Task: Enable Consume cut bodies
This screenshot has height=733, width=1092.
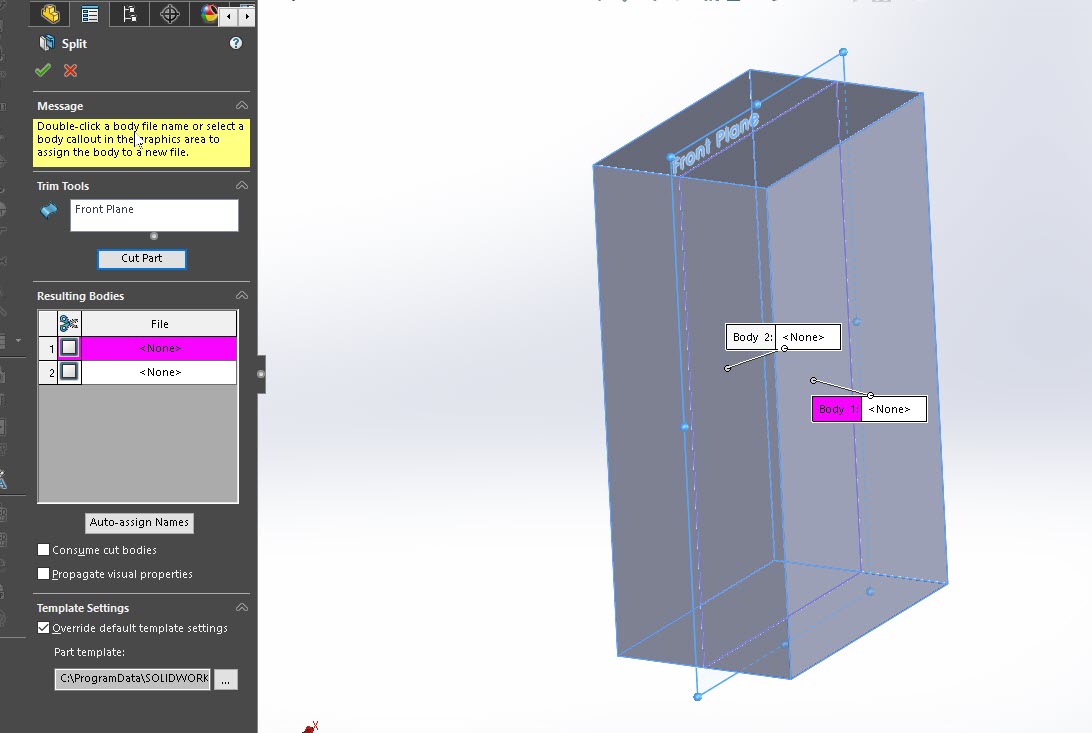Action: (43, 550)
